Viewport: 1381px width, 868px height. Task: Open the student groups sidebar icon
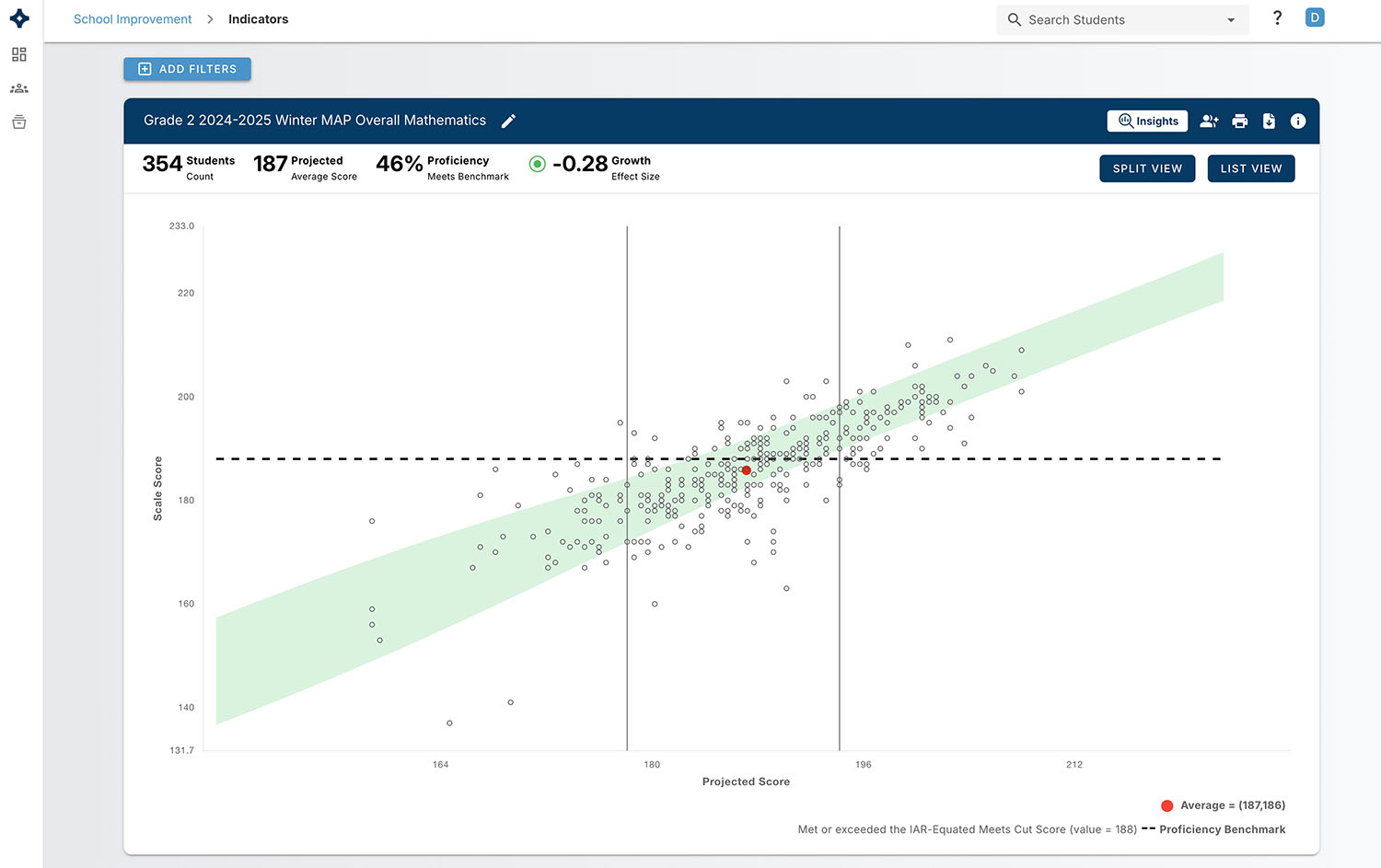[x=19, y=88]
